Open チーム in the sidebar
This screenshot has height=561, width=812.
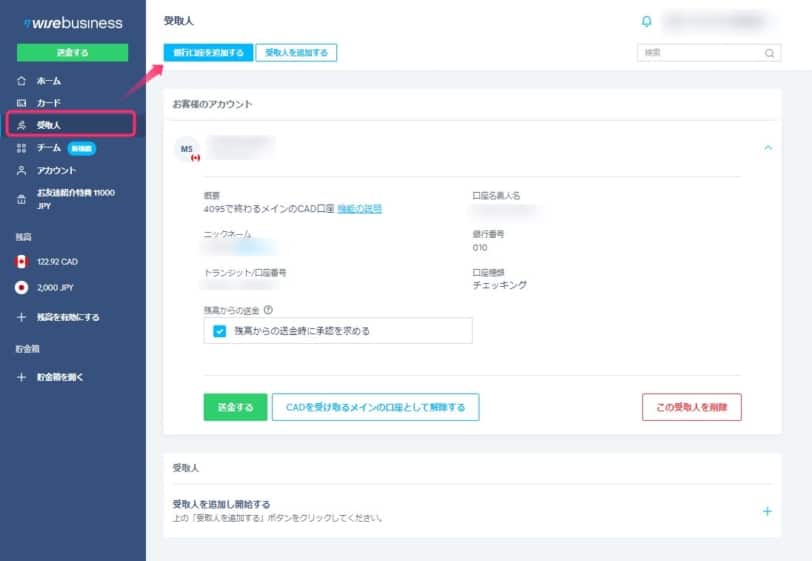49,148
